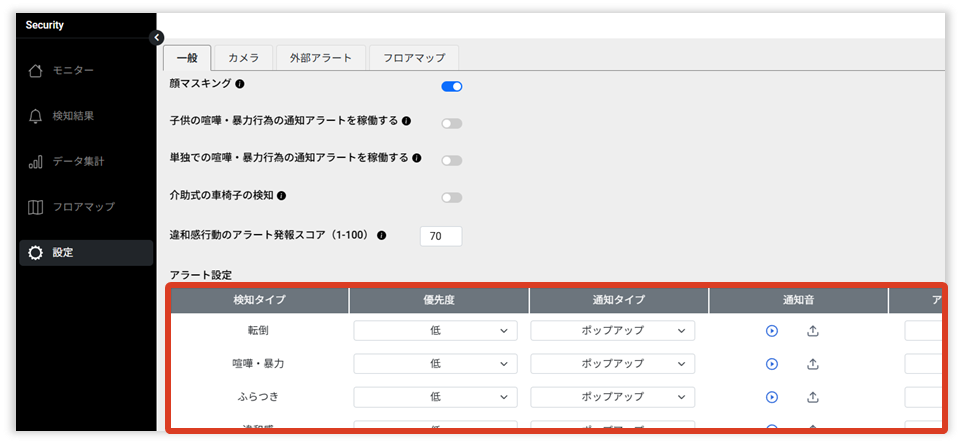Play notification sound for 喧嘩・暴力
Image resolution: width=961 pixels, height=444 pixels.
772,364
